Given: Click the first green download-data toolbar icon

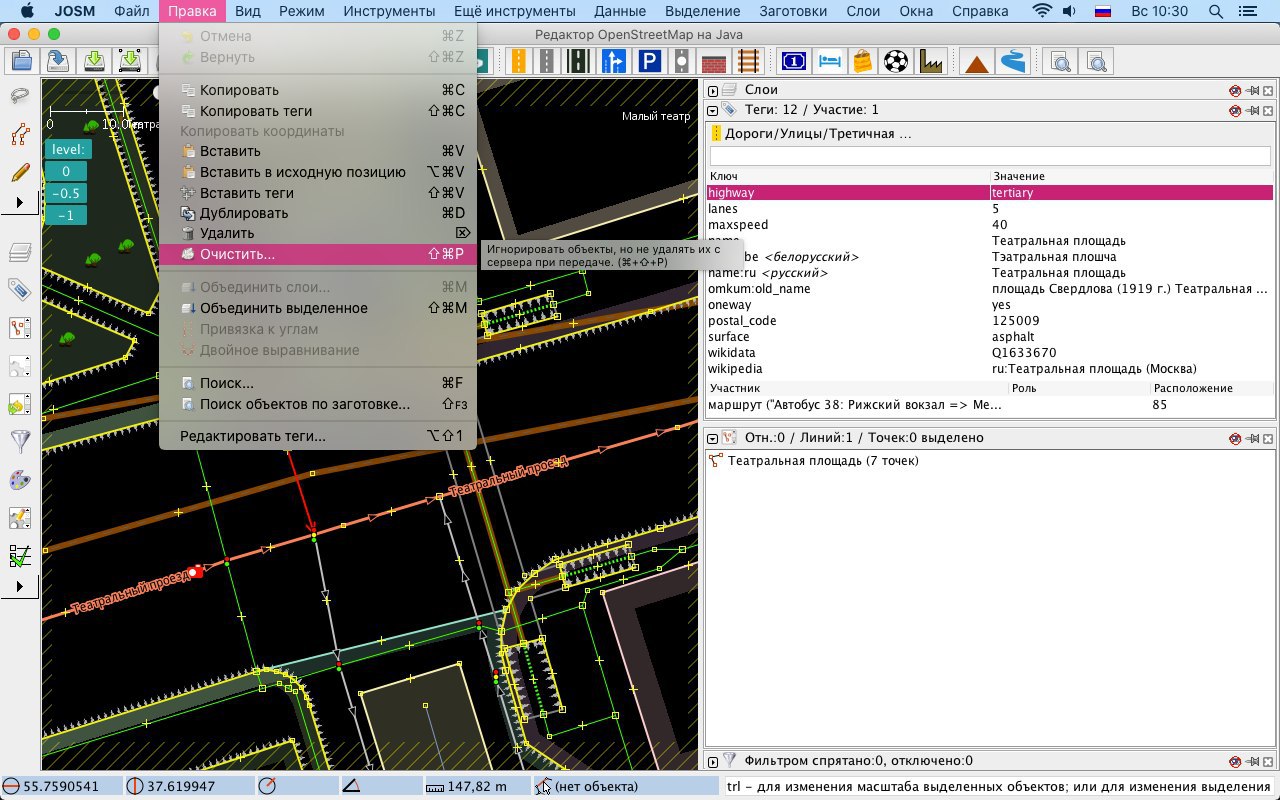Looking at the screenshot, I should (94, 61).
